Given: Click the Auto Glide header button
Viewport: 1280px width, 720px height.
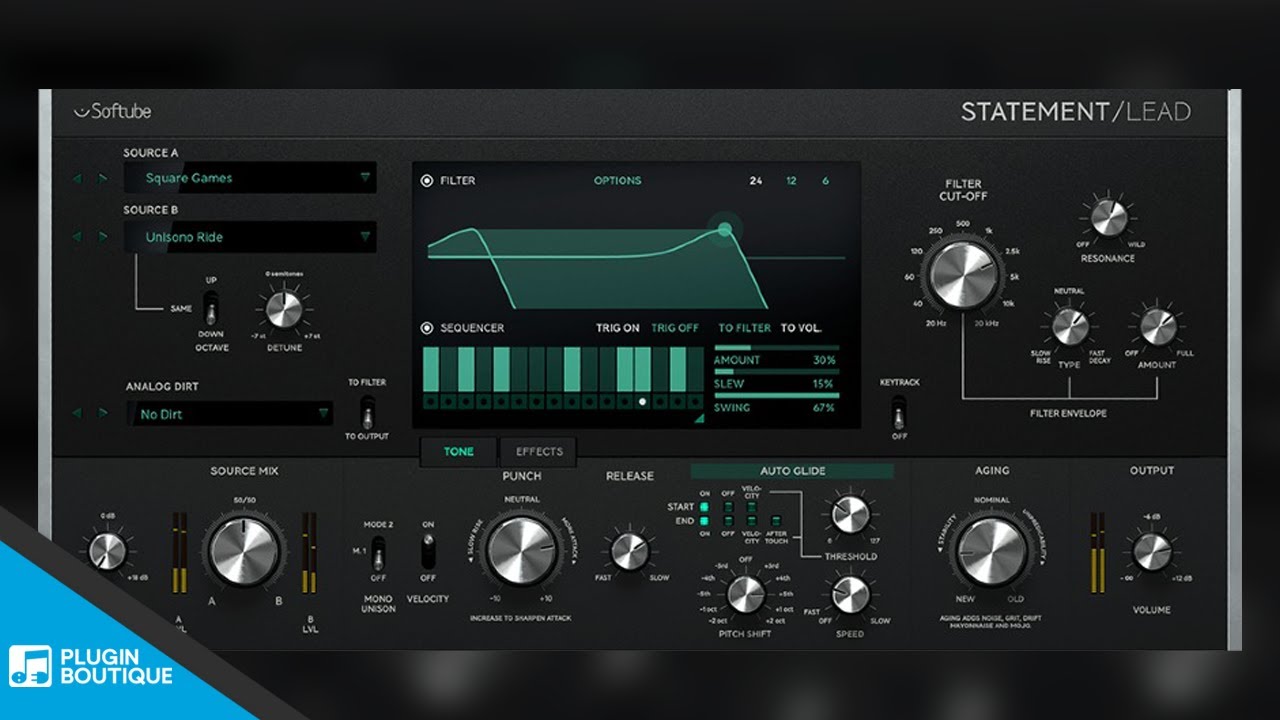Looking at the screenshot, I should click(x=792, y=471).
